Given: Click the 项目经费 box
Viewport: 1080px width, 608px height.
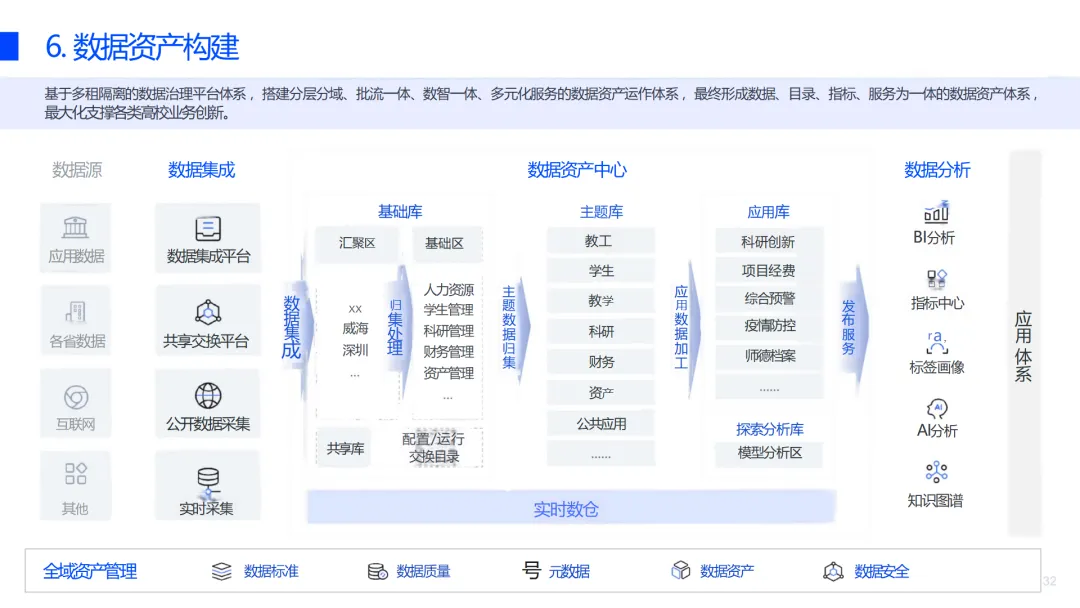Looking at the screenshot, I should pos(769,271).
